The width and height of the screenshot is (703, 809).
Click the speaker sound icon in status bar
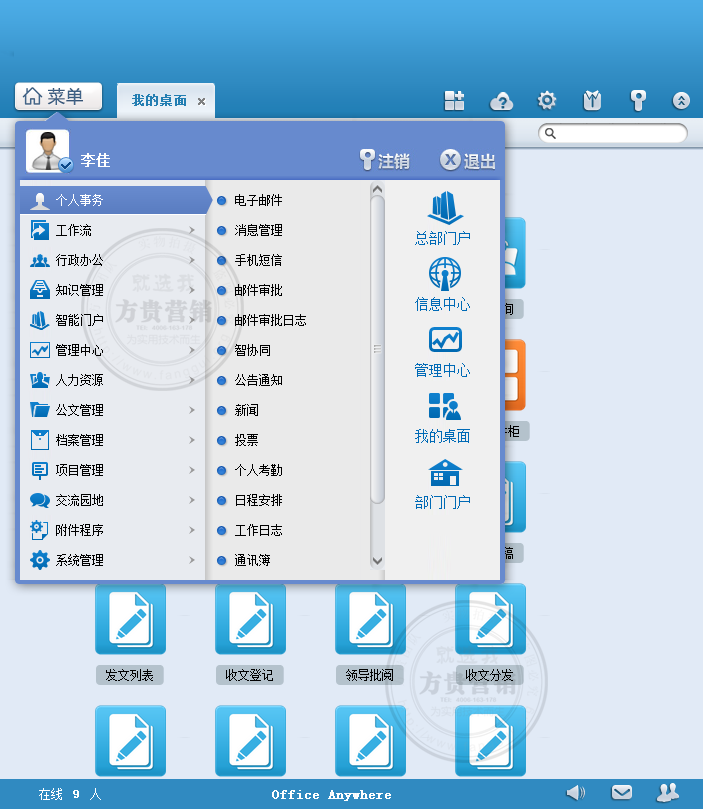pos(576,792)
